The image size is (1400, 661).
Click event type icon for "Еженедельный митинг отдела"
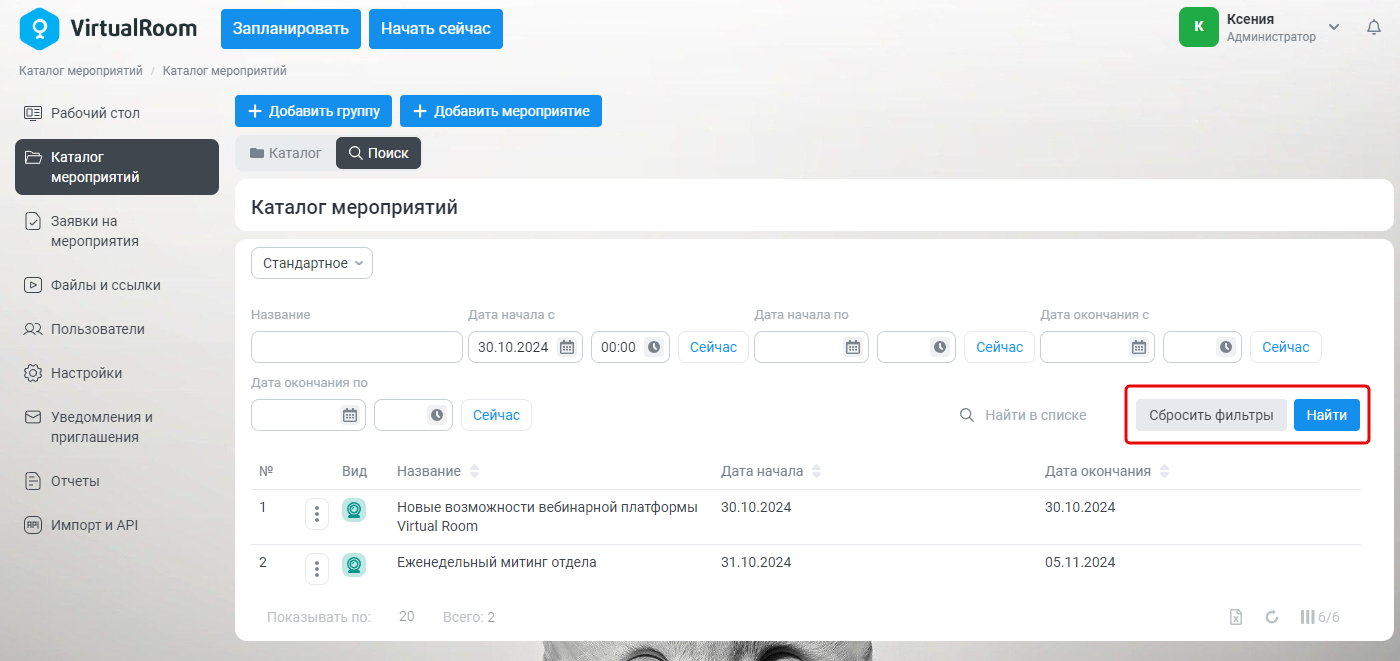click(x=354, y=565)
